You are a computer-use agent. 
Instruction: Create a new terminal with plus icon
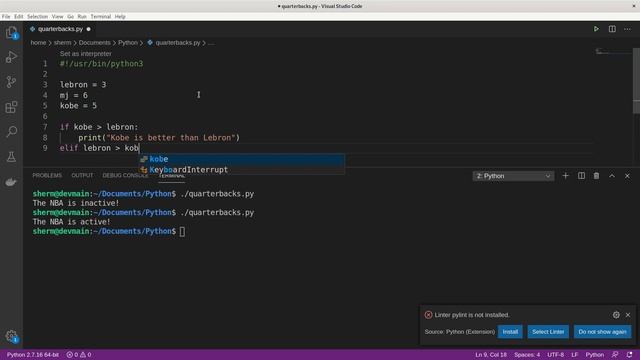pyautogui.click(x=565, y=176)
